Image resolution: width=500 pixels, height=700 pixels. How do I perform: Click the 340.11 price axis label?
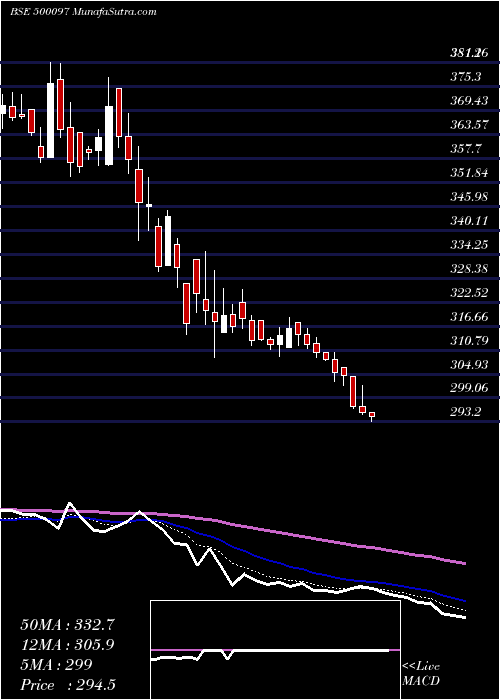tap(469, 221)
